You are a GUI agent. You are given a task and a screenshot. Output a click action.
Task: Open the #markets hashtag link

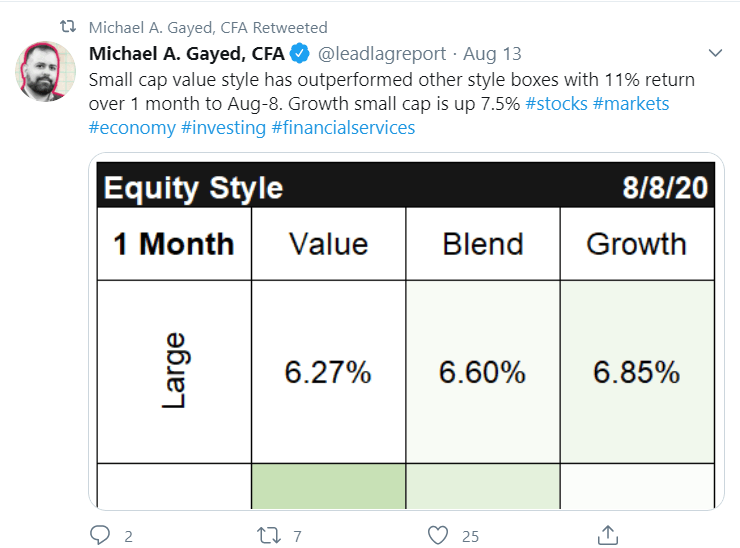[631, 103]
